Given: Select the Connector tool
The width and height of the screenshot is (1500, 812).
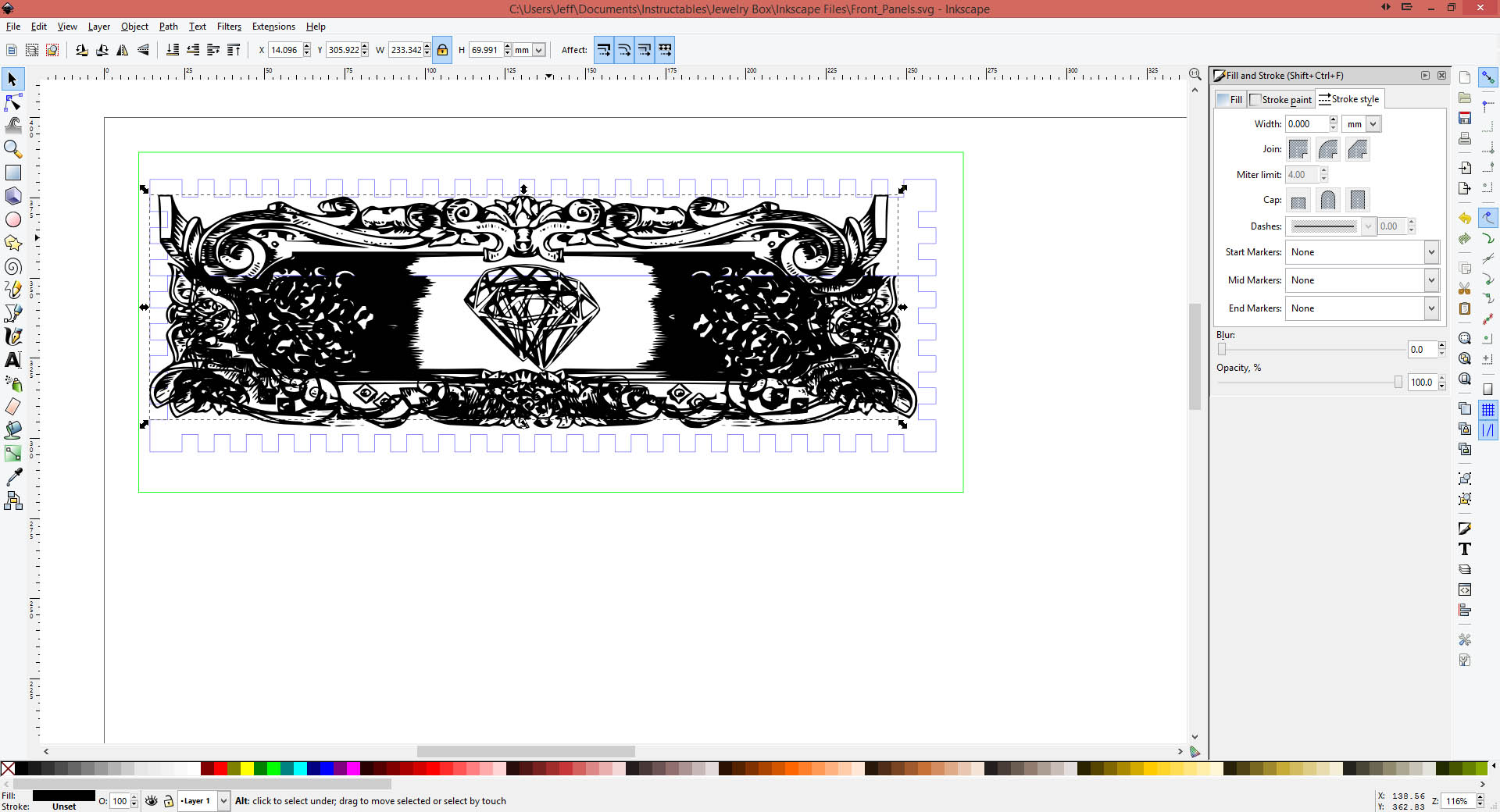Looking at the screenshot, I should (12, 500).
